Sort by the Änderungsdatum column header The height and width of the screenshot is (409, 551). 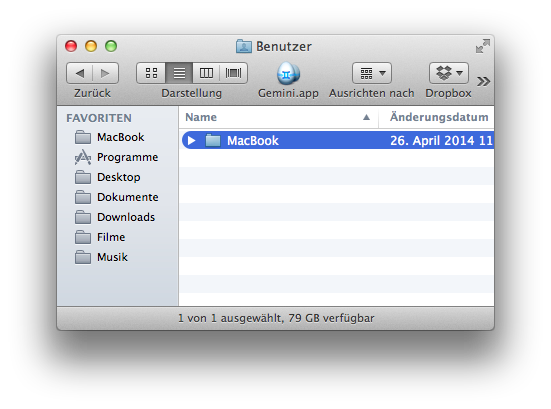click(436, 117)
